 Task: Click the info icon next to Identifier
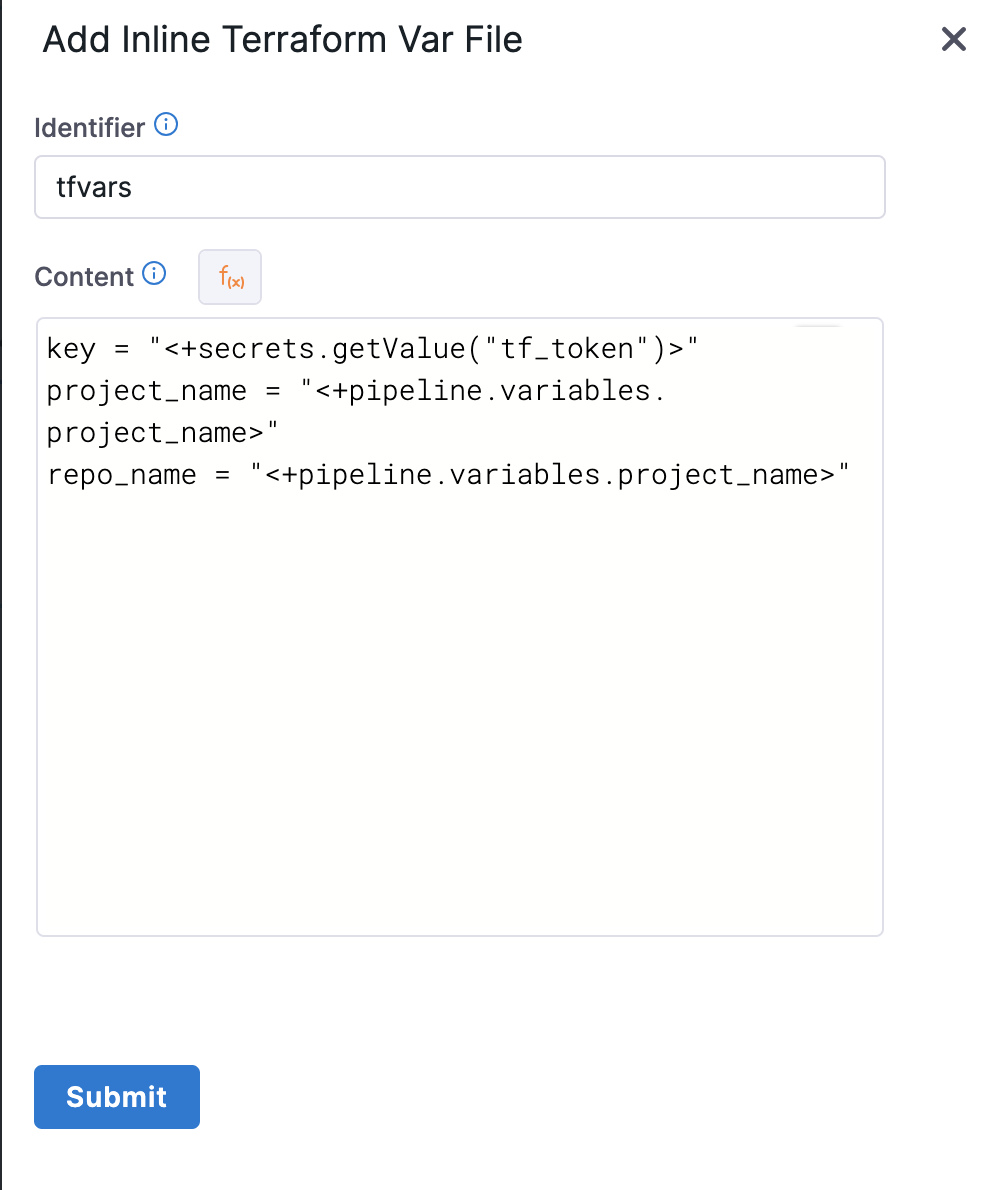coord(168,126)
